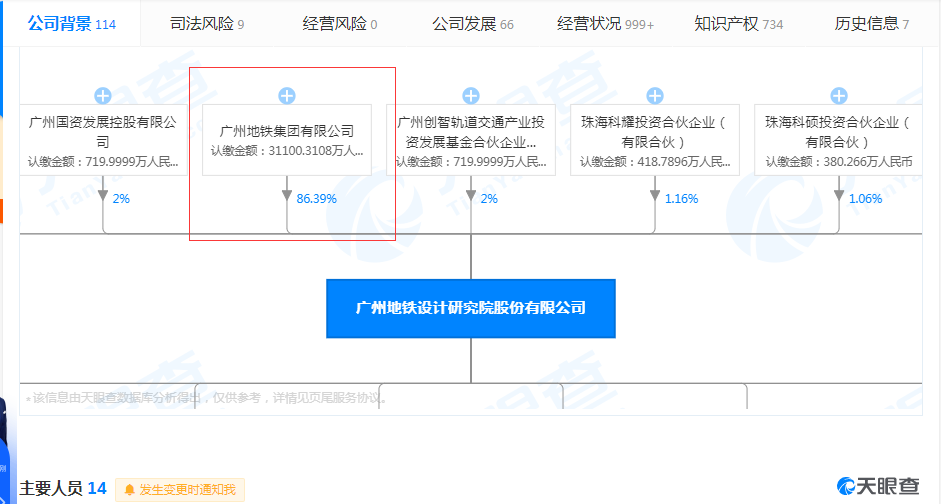Screen dimensions: 941x504
Task: Open shareholder node 广州地铁集团有限公司
Action: tap(287, 140)
